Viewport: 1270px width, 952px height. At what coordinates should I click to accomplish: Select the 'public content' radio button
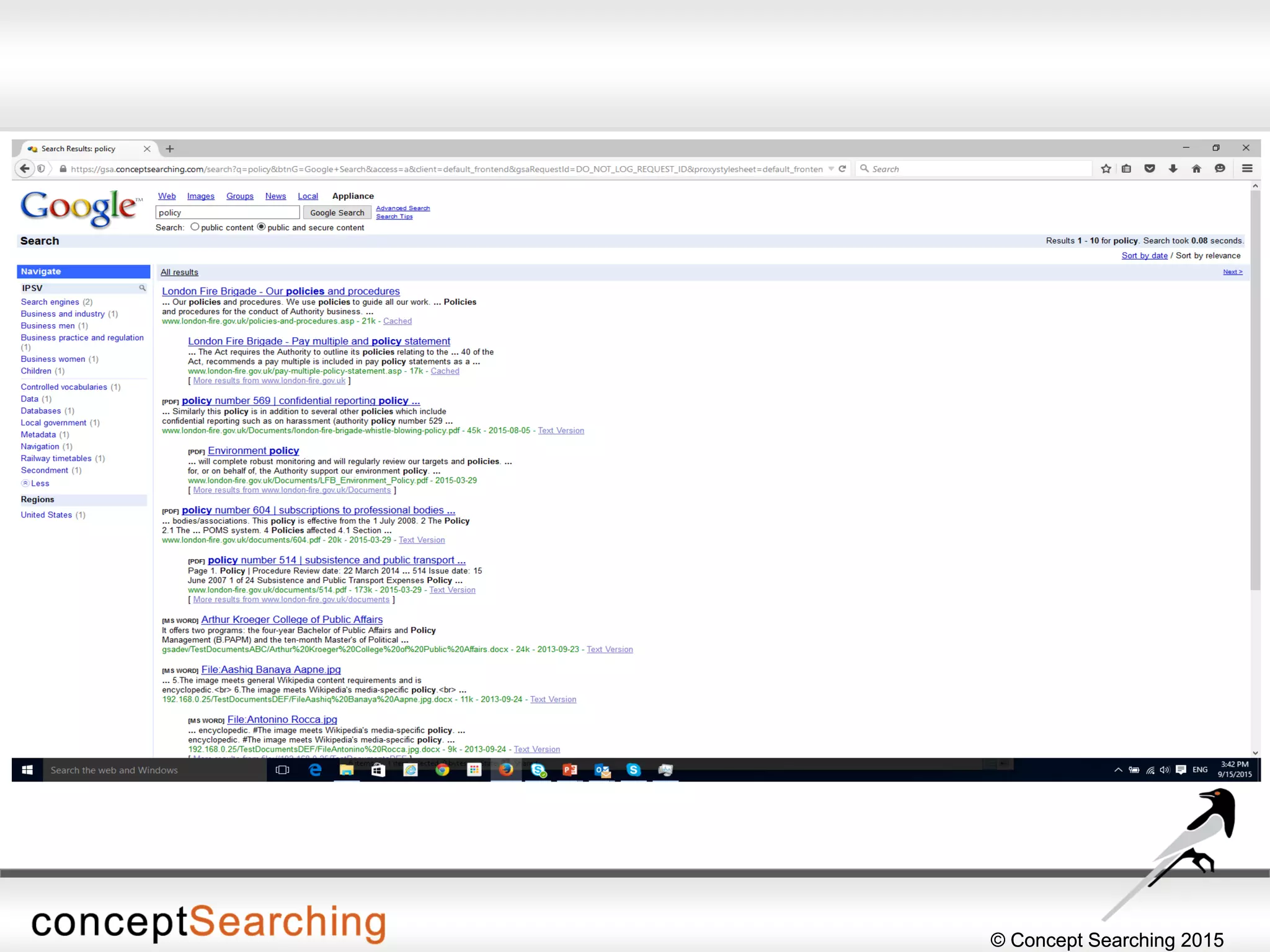pyautogui.click(x=195, y=227)
